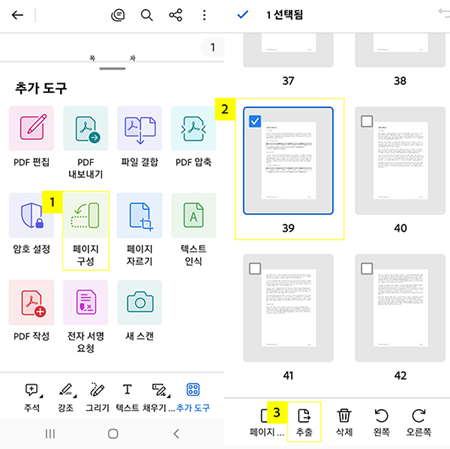Select the 강조 highlight tool
The width and height of the screenshot is (450, 449).
[66, 398]
